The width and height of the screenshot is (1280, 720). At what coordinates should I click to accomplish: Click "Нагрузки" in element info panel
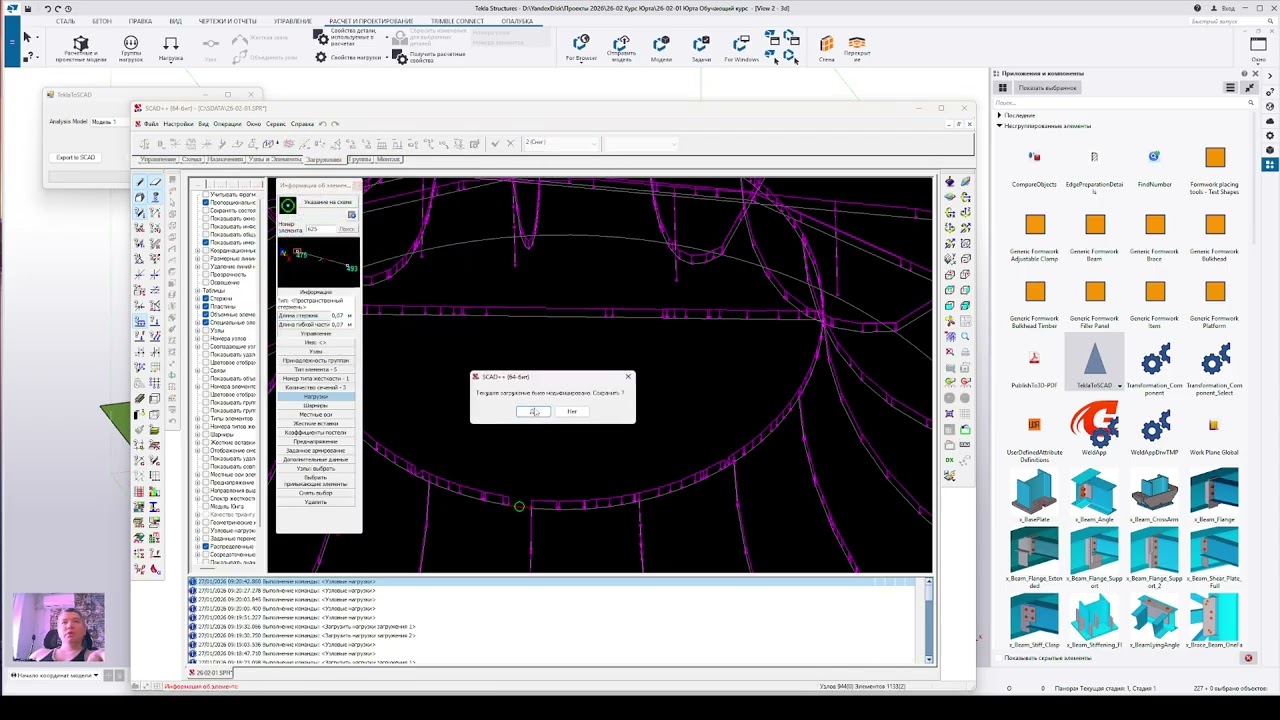click(316, 397)
